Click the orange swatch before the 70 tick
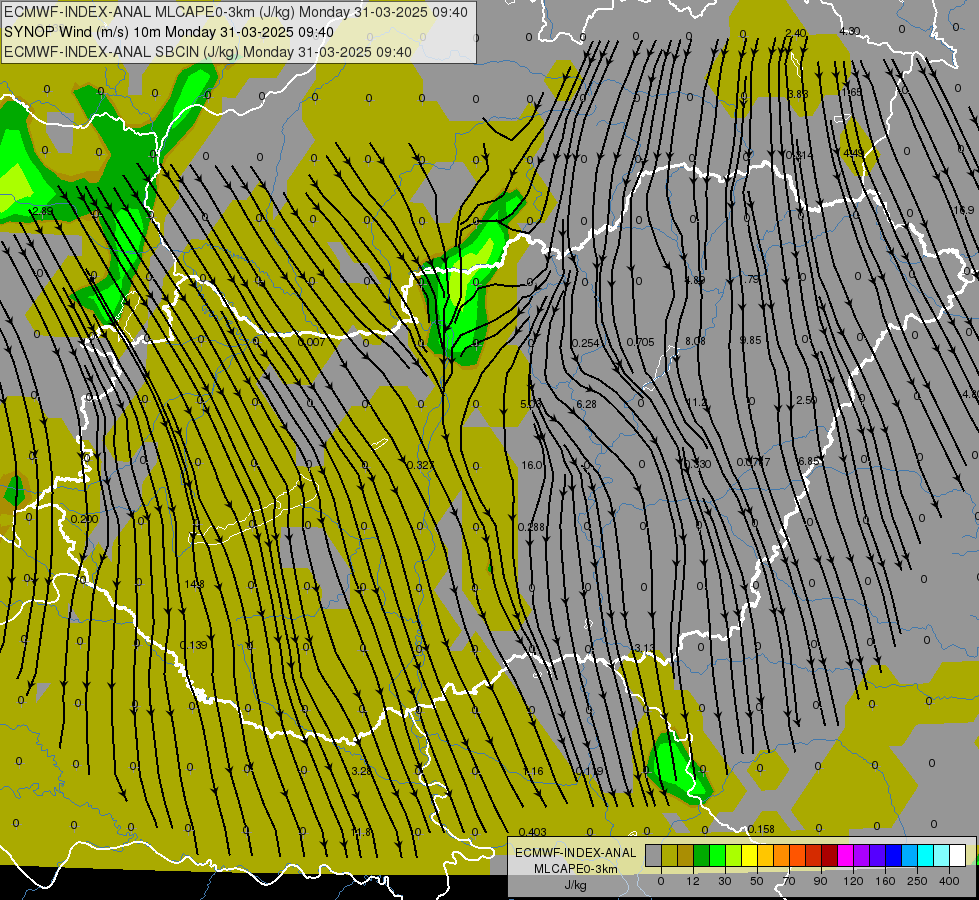The height and width of the screenshot is (900, 979). tap(782, 855)
